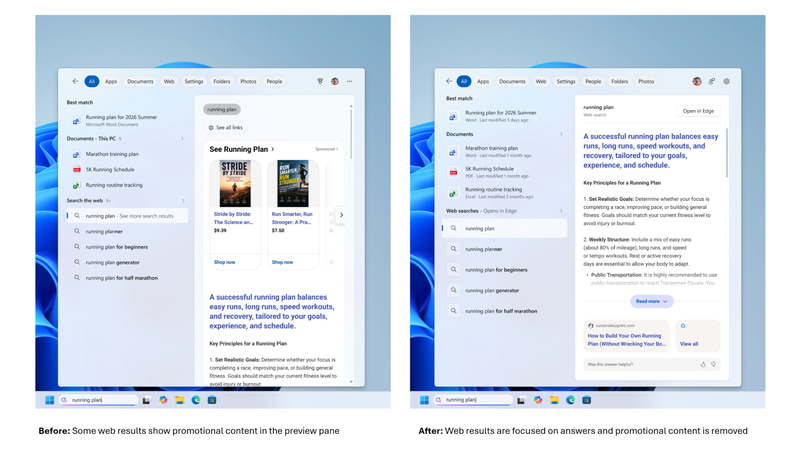Click the settings gear icon in search header
This screenshot has height=450, width=800.
727,81
